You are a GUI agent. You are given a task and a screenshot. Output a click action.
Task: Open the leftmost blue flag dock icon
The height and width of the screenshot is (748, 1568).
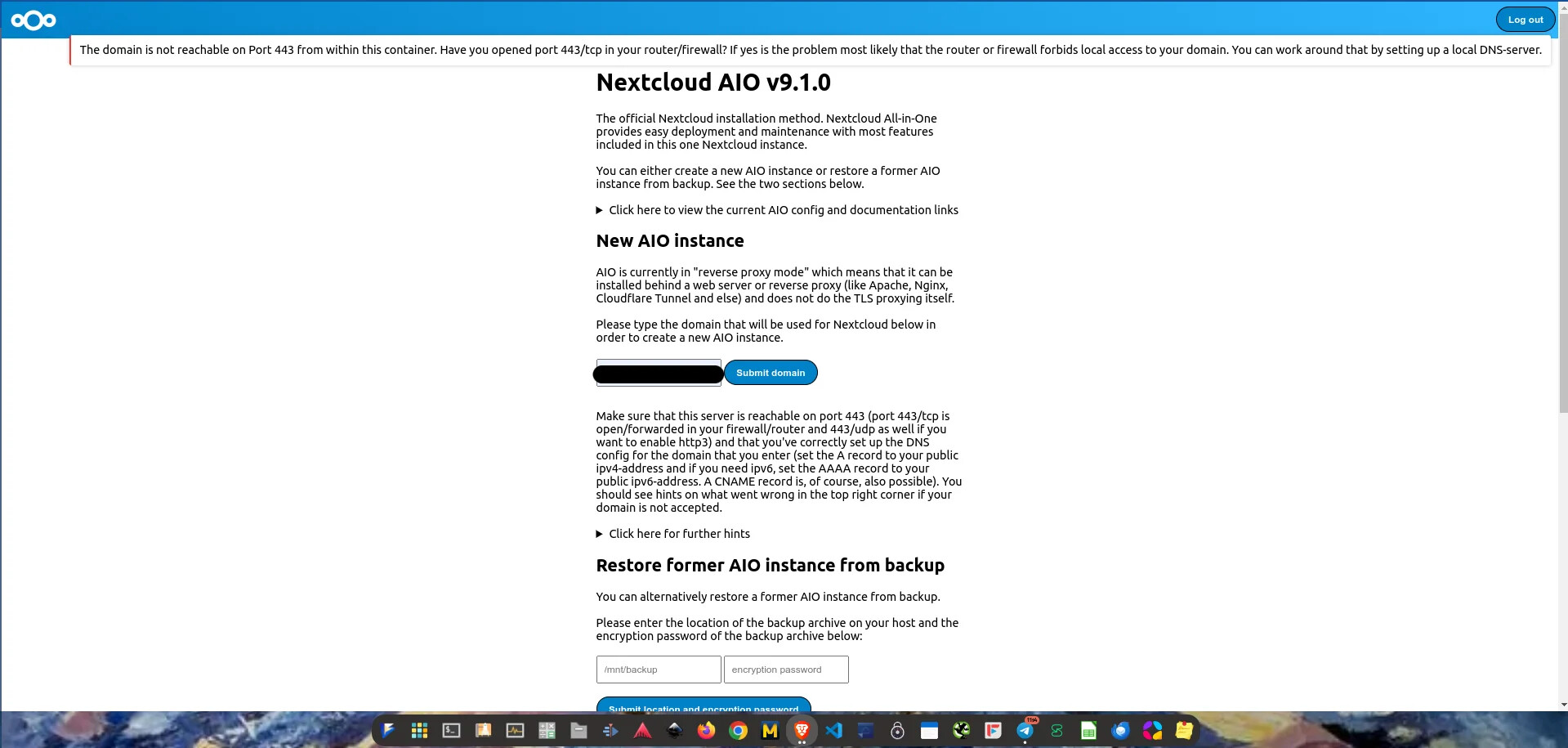[387, 730]
